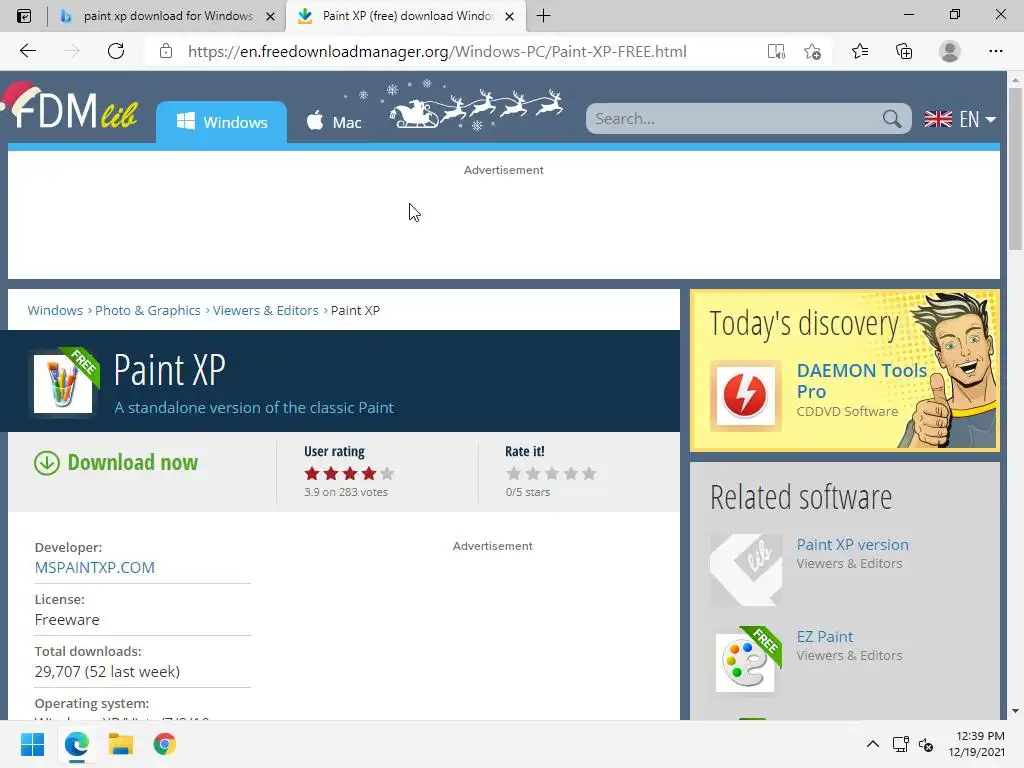1024x768 pixels.
Task: Open Read aloud in the address bar
Action: tap(776, 51)
